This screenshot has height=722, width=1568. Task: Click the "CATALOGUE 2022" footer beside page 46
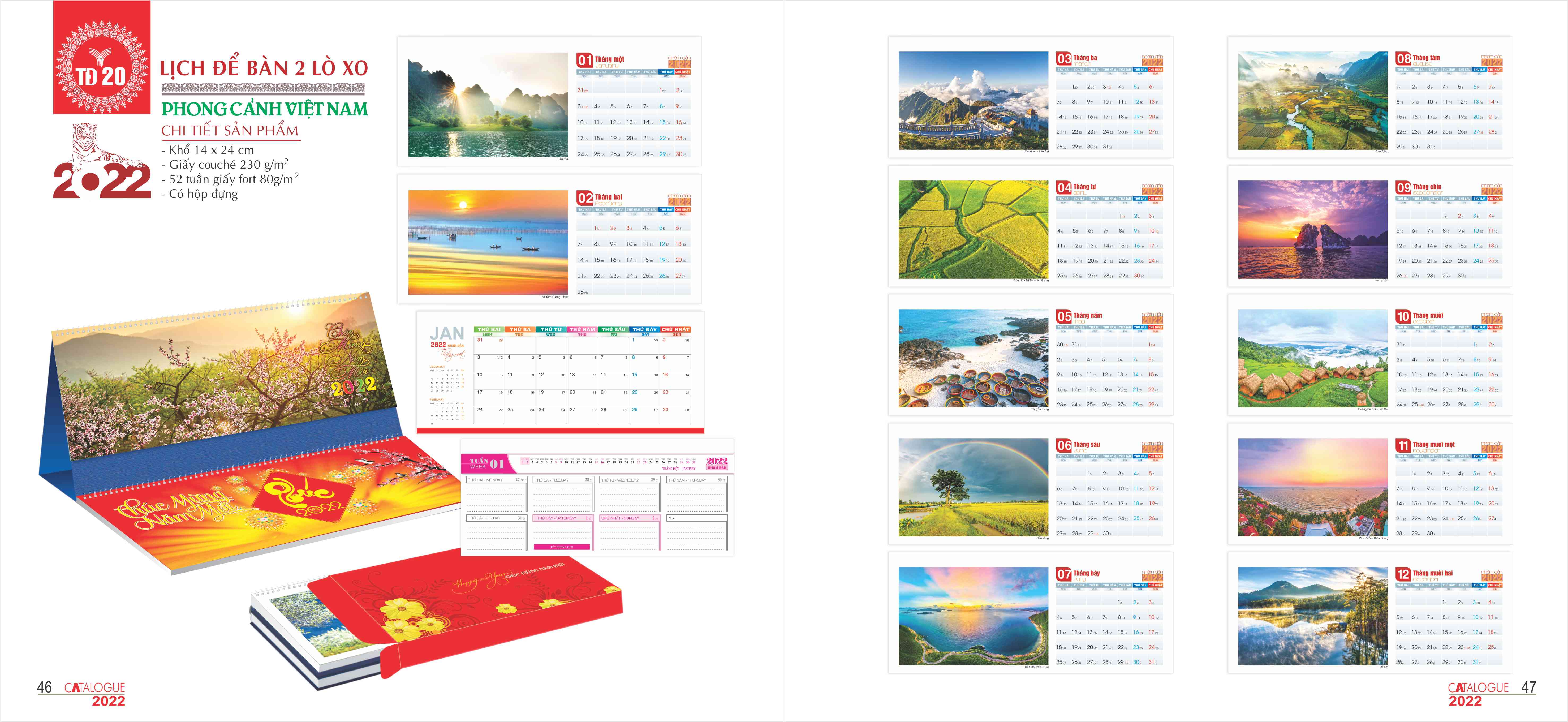point(95,694)
